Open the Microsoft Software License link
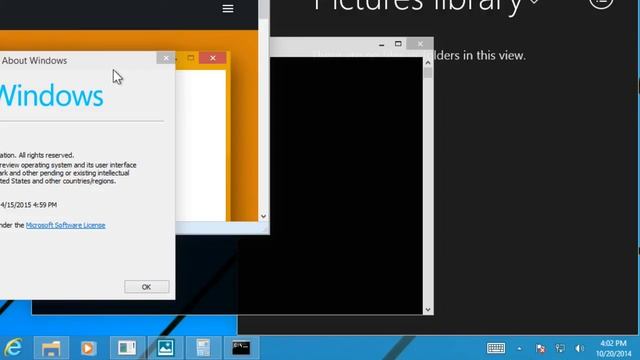The image size is (640, 360). 65,225
